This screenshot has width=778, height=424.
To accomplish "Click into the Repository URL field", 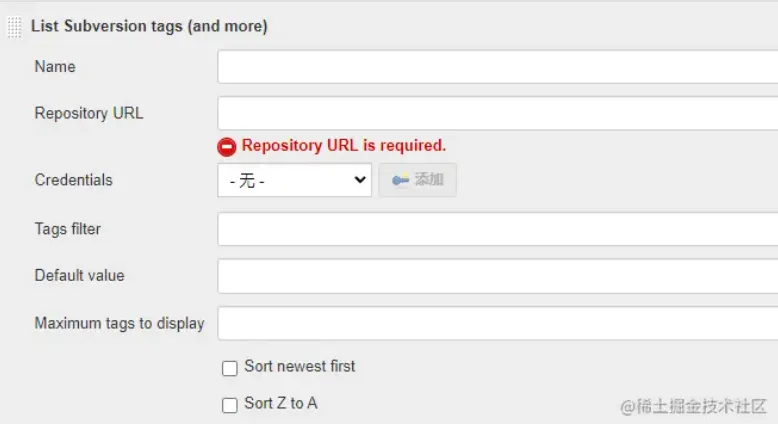I will pyautogui.click(x=497, y=113).
